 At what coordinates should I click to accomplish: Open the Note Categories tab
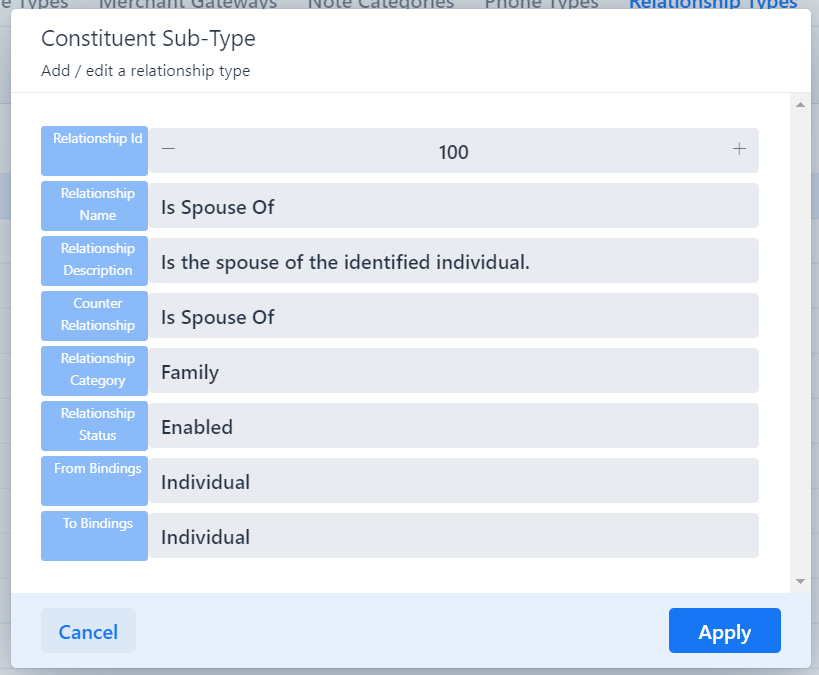[380, 4]
